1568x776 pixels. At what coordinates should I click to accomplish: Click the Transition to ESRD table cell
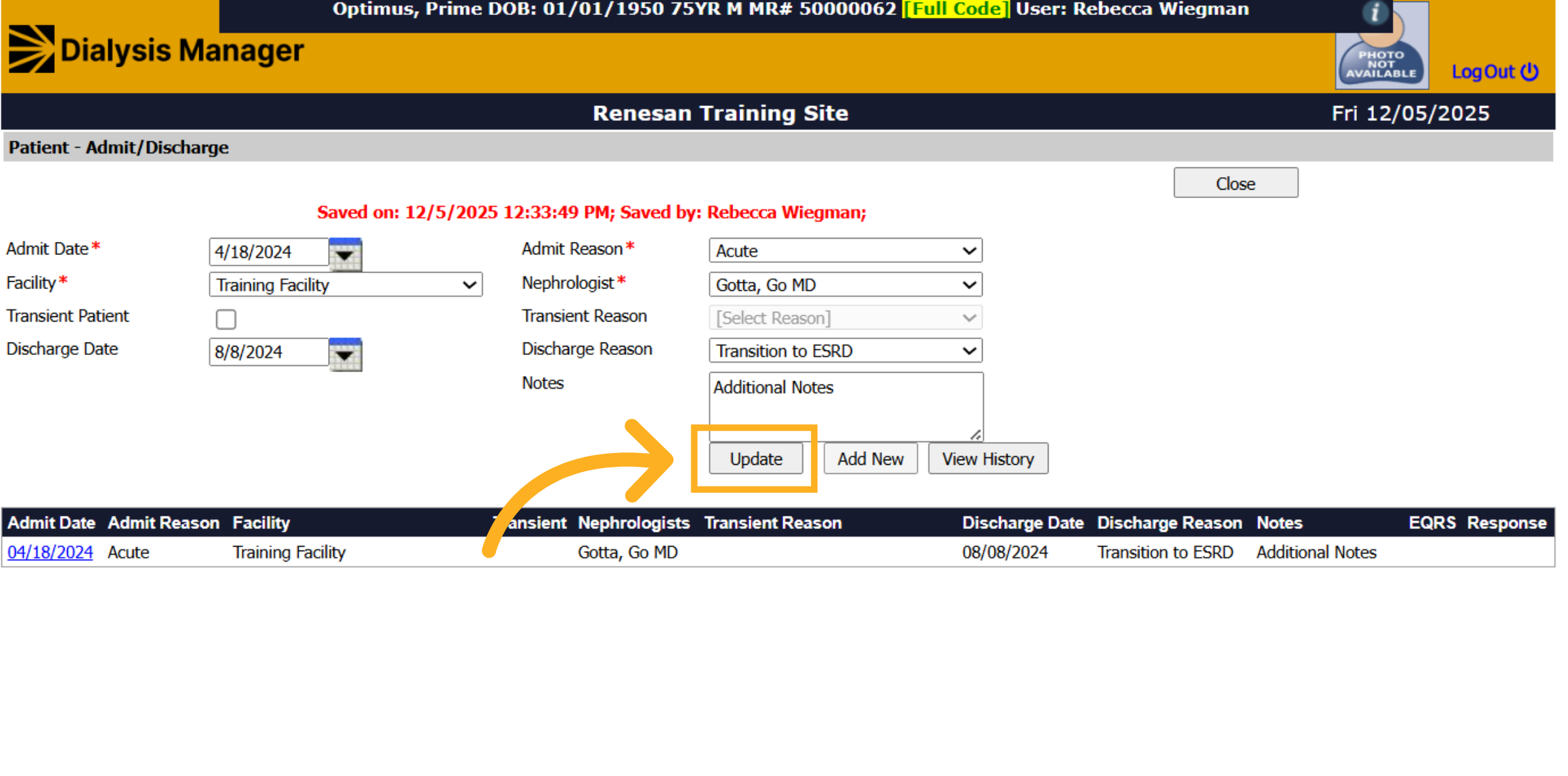point(1165,552)
